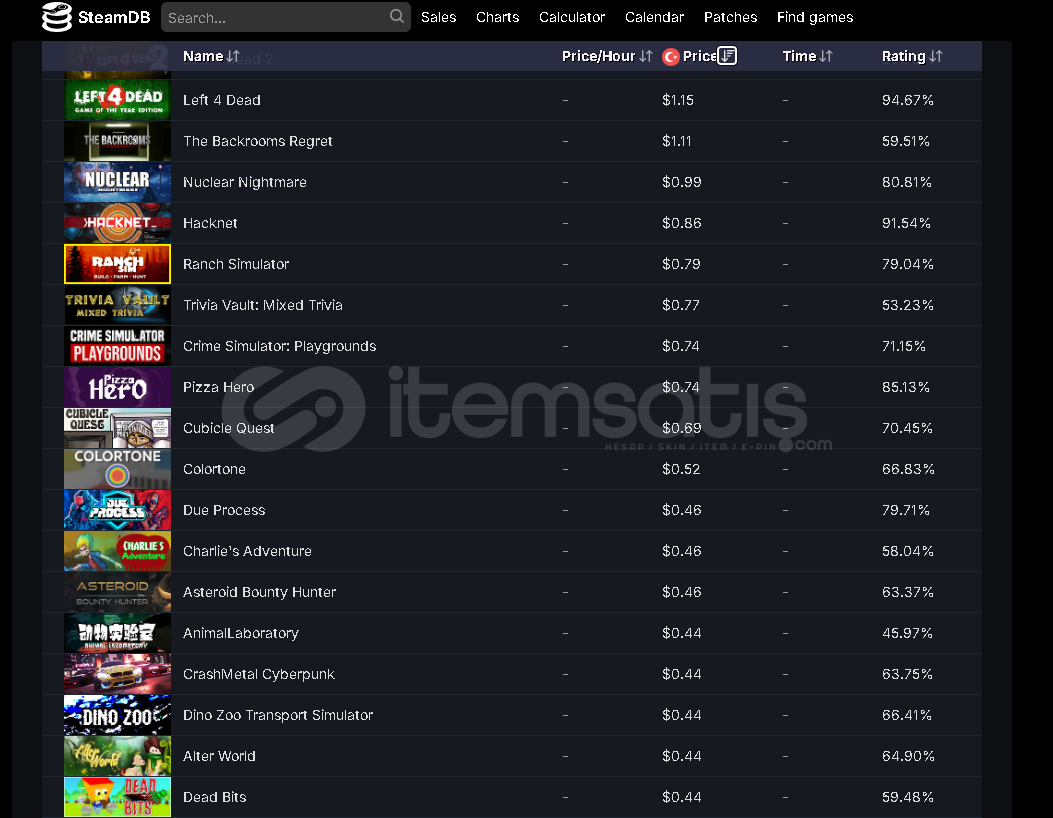Open the Dead Bits game link
1053x818 pixels.
click(215, 797)
